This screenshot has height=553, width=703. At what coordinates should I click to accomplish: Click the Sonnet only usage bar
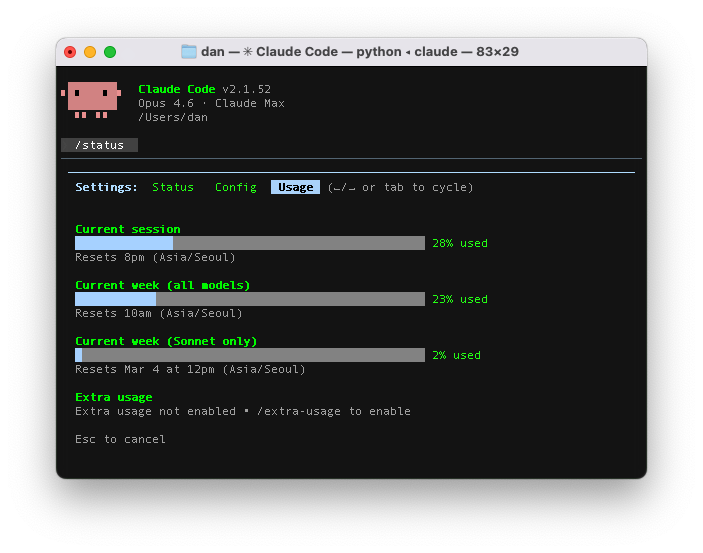[x=250, y=355]
